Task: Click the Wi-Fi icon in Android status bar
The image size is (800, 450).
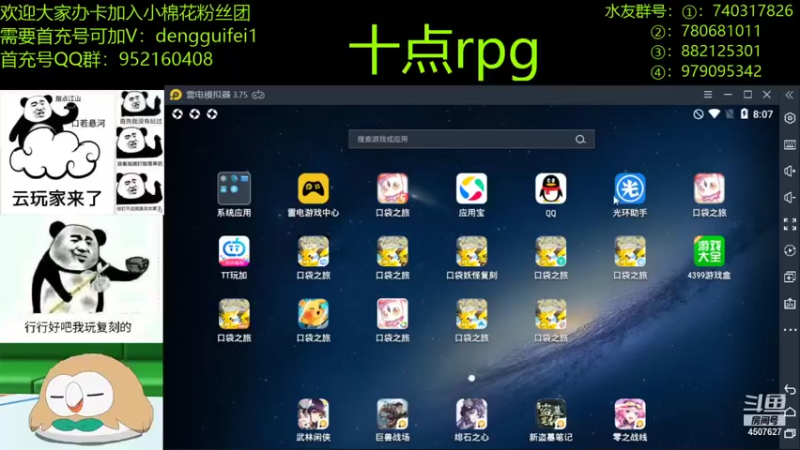Action: [x=714, y=114]
